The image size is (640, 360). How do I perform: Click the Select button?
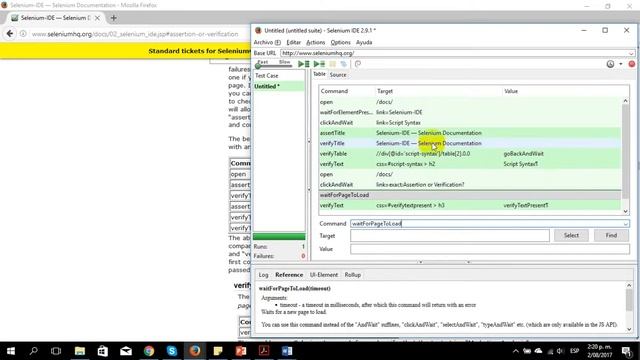click(x=571, y=236)
